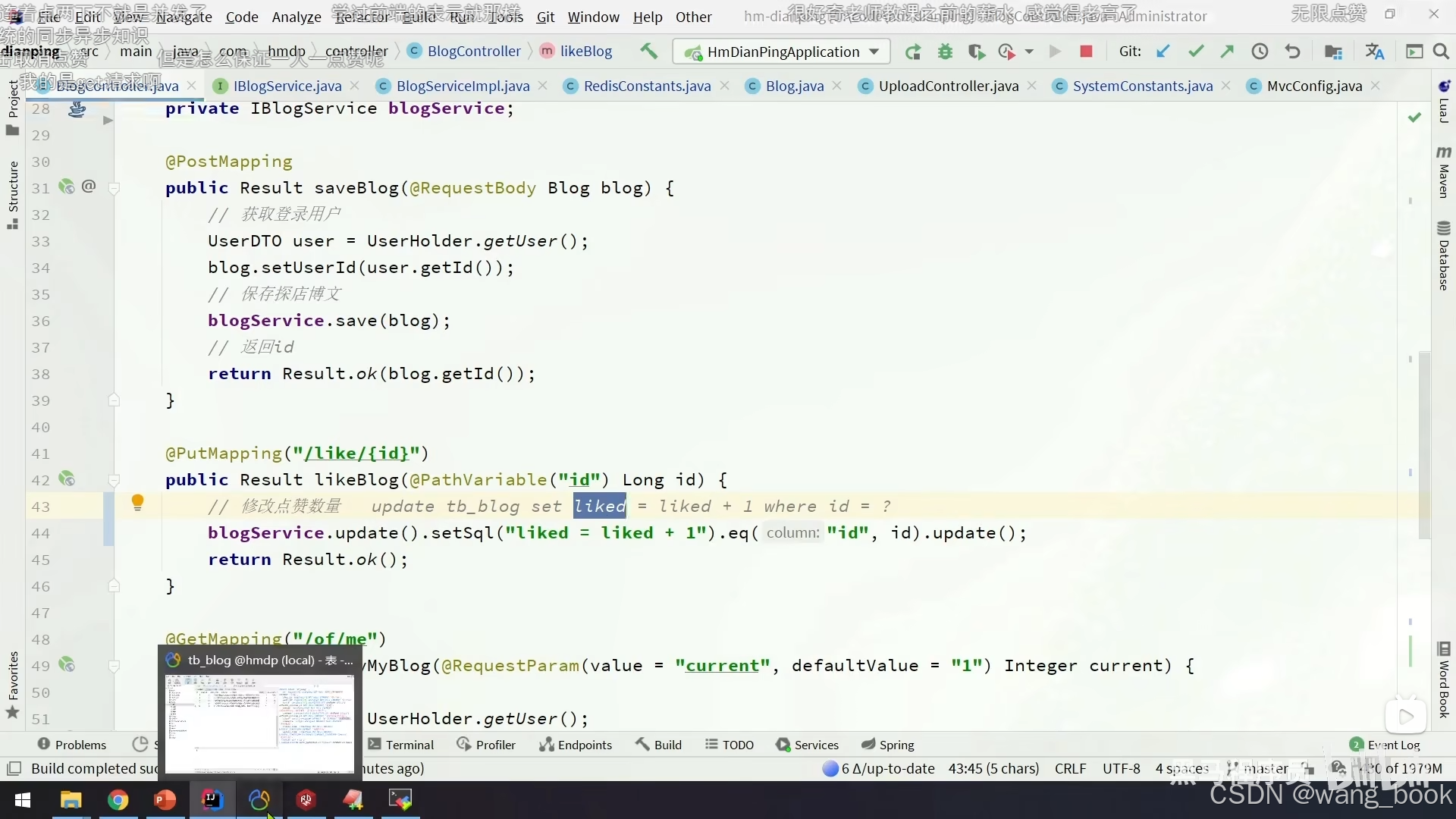This screenshot has height=819, width=1456.
Task: Open the Project Structure folder icon
Action: (1333, 52)
